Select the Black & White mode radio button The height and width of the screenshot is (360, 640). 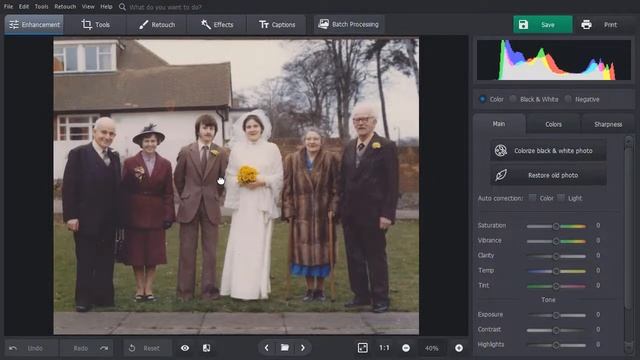[513, 99]
